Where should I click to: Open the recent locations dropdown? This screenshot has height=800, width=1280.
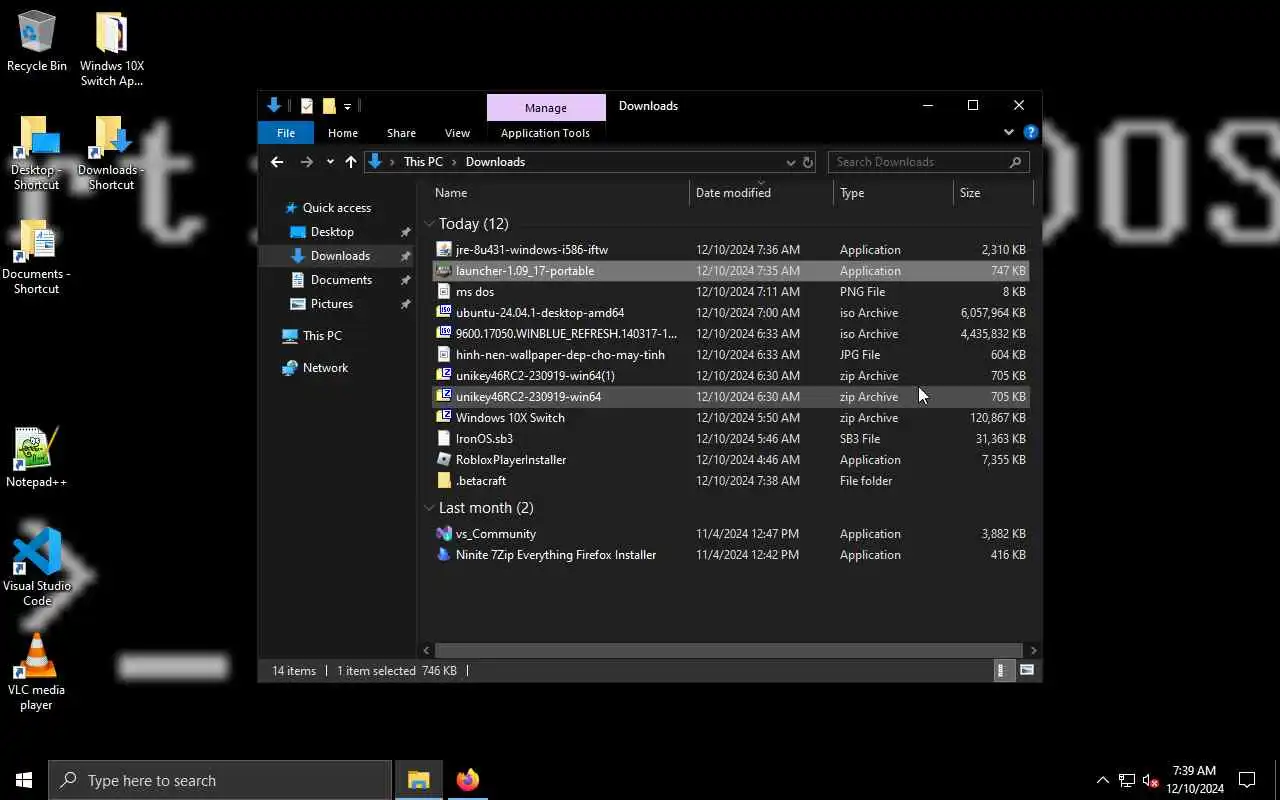pos(330,162)
